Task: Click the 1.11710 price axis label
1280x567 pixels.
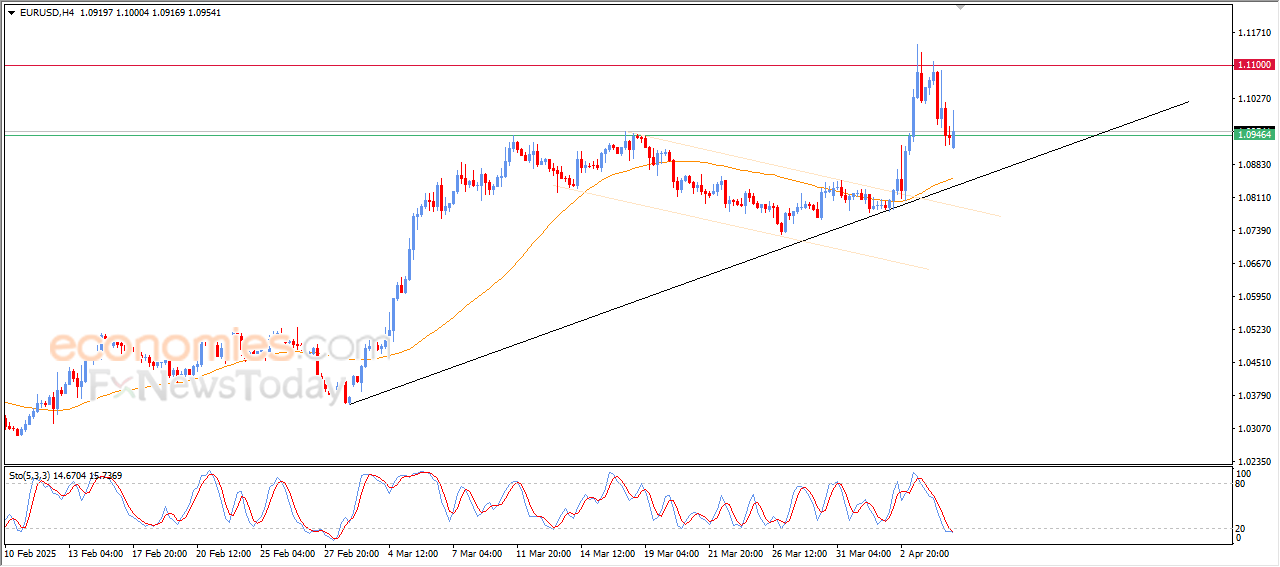Action: [x=1254, y=33]
